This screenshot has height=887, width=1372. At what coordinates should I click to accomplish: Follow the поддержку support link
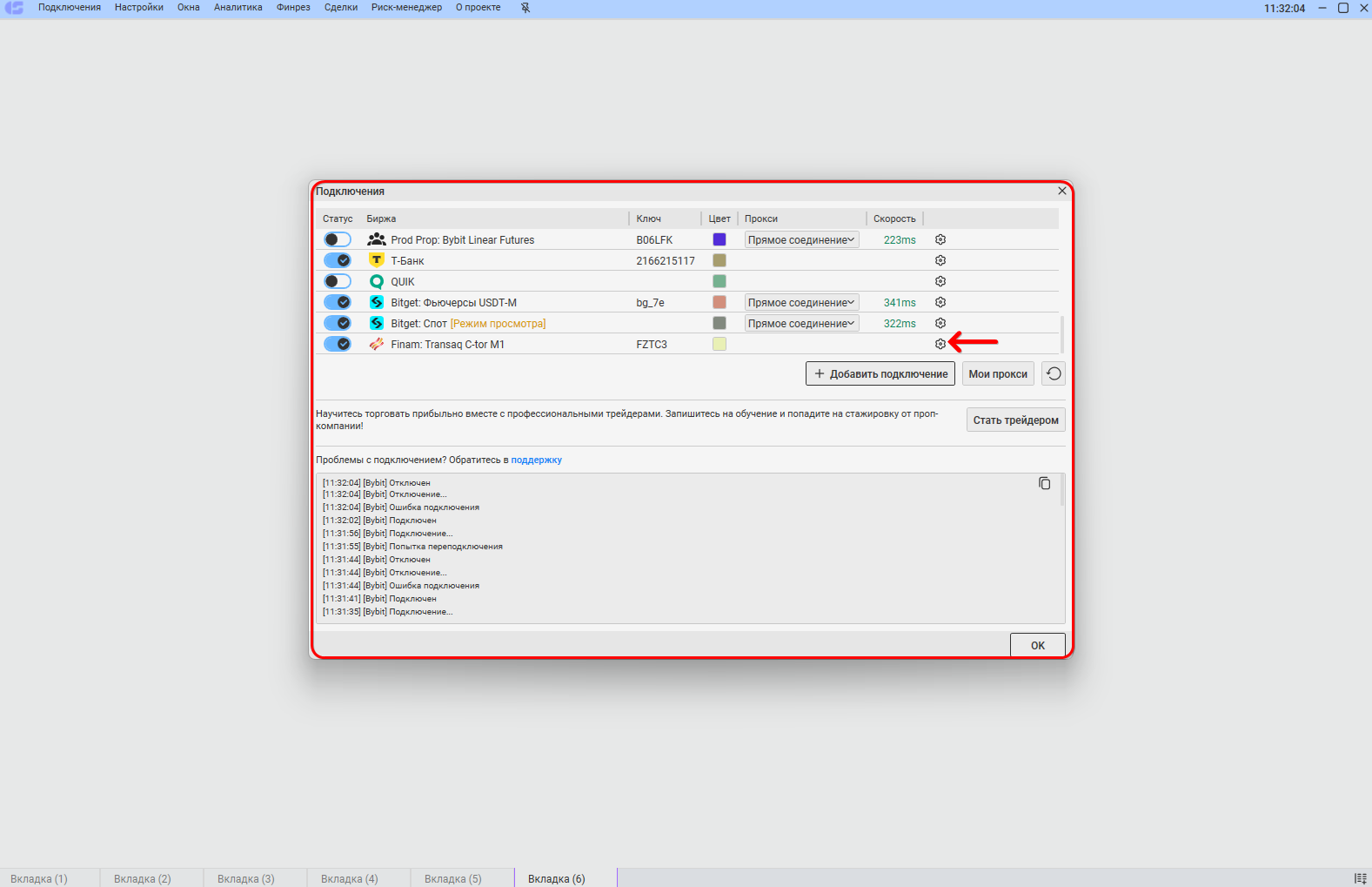point(536,460)
